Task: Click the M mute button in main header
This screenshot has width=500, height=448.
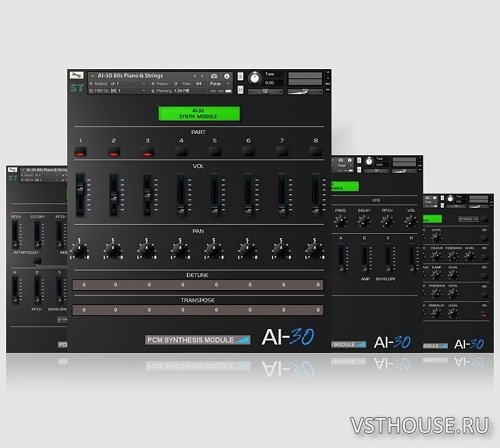Action: click(240, 90)
